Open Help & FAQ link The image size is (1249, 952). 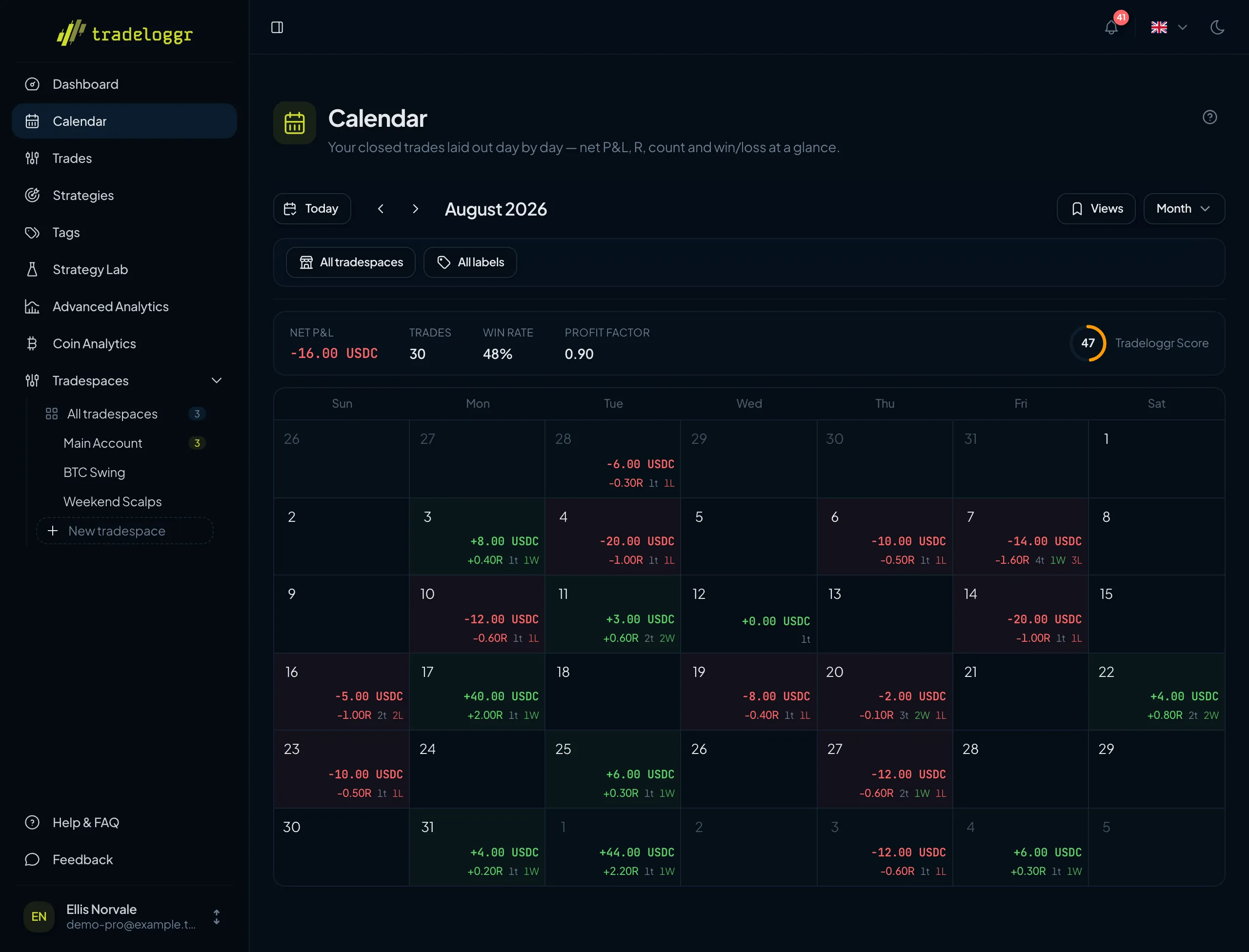click(124, 822)
